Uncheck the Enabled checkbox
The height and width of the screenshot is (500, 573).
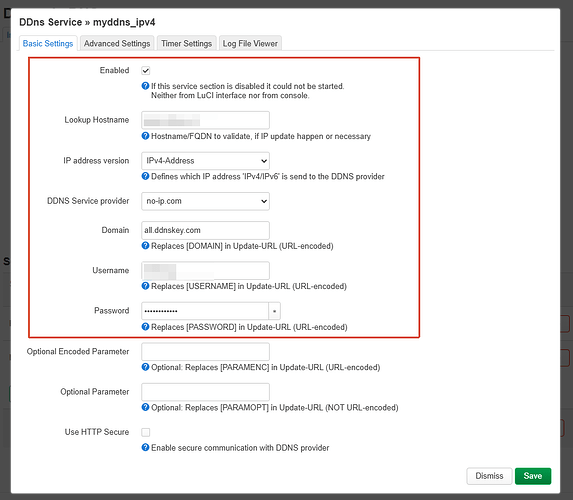pyautogui.click(x=146, y=71)
